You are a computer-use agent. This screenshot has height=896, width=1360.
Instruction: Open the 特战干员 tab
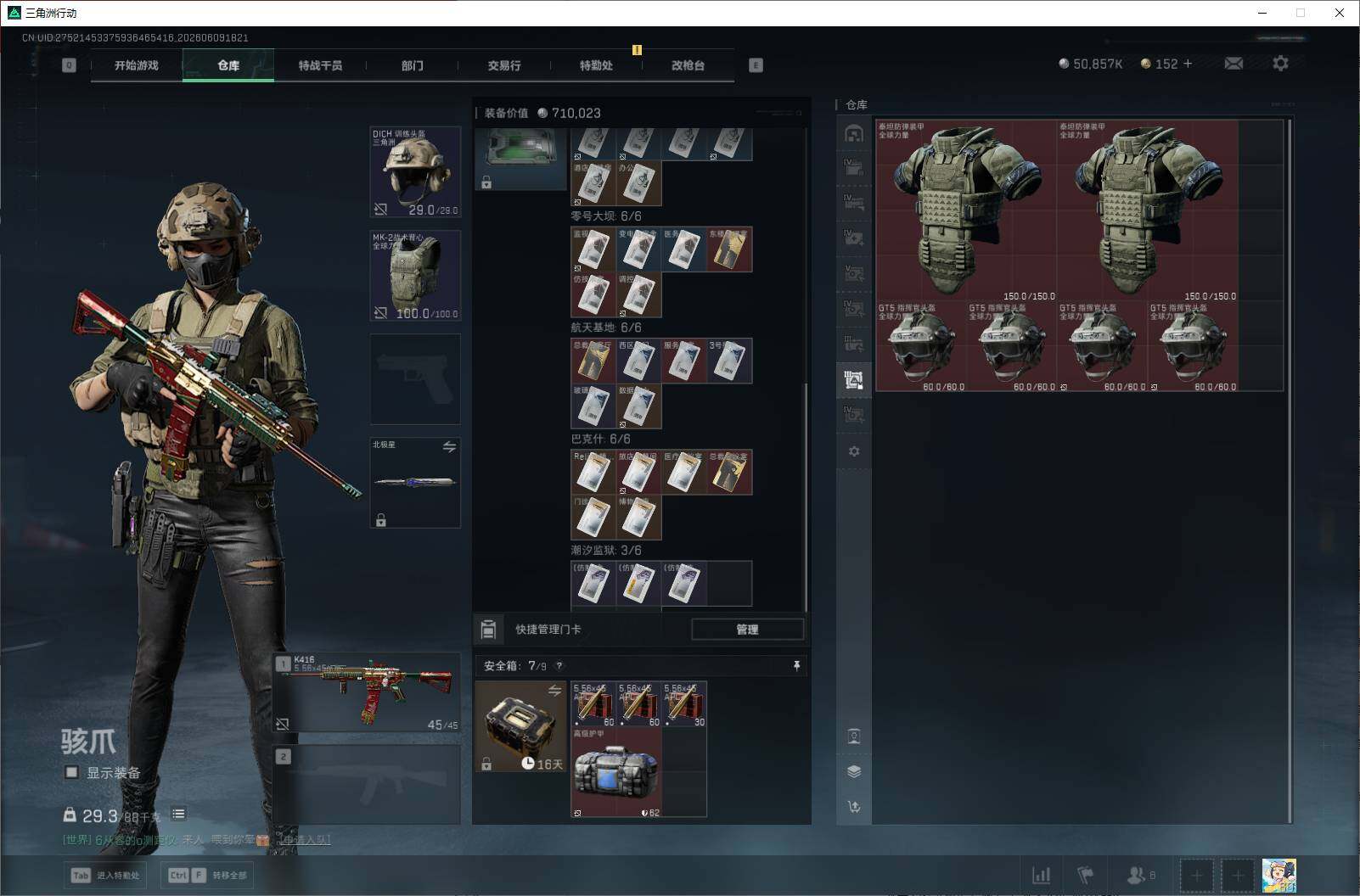point(320,65)
